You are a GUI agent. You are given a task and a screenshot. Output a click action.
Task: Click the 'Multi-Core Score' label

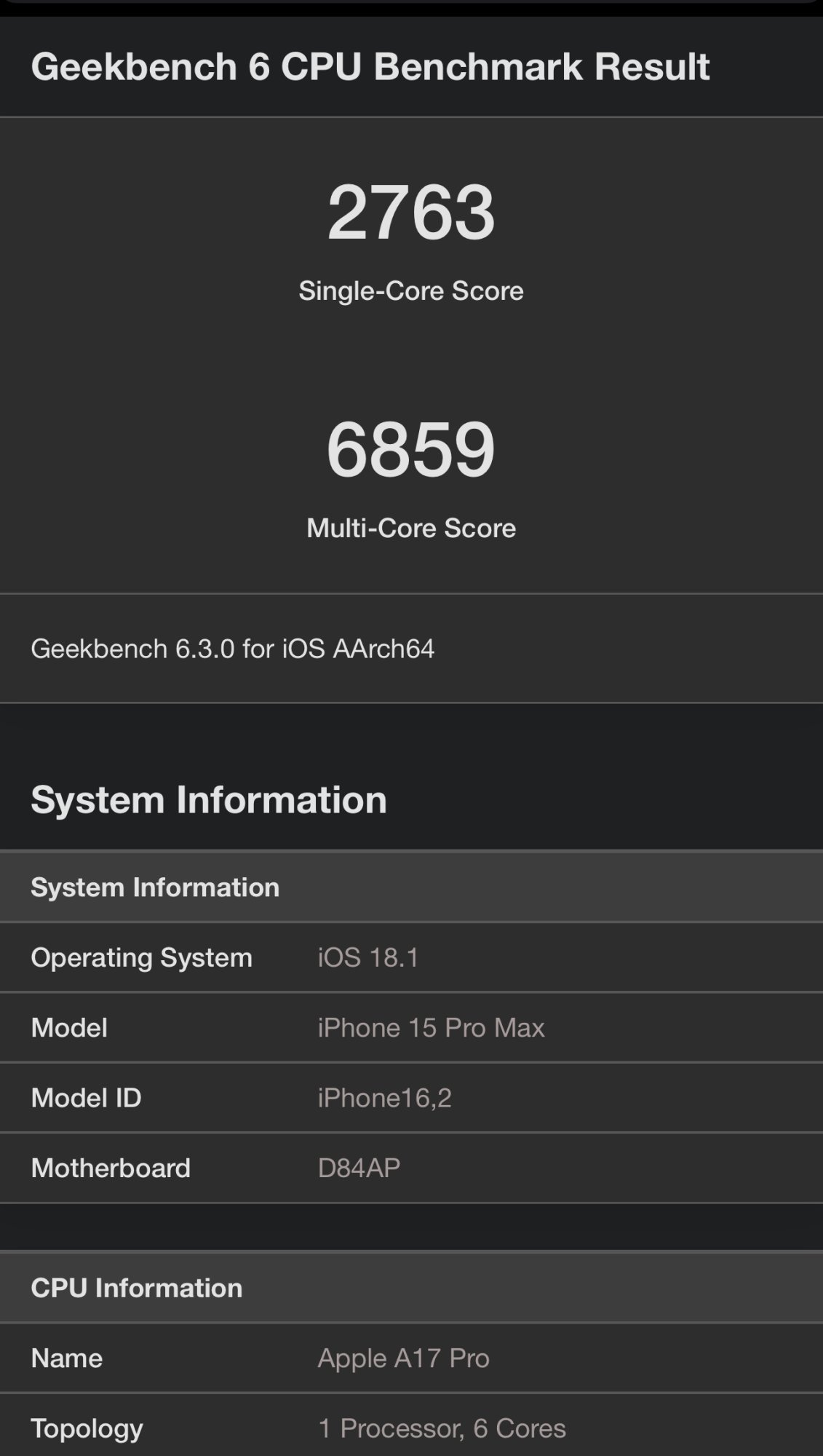click(411, 528)
